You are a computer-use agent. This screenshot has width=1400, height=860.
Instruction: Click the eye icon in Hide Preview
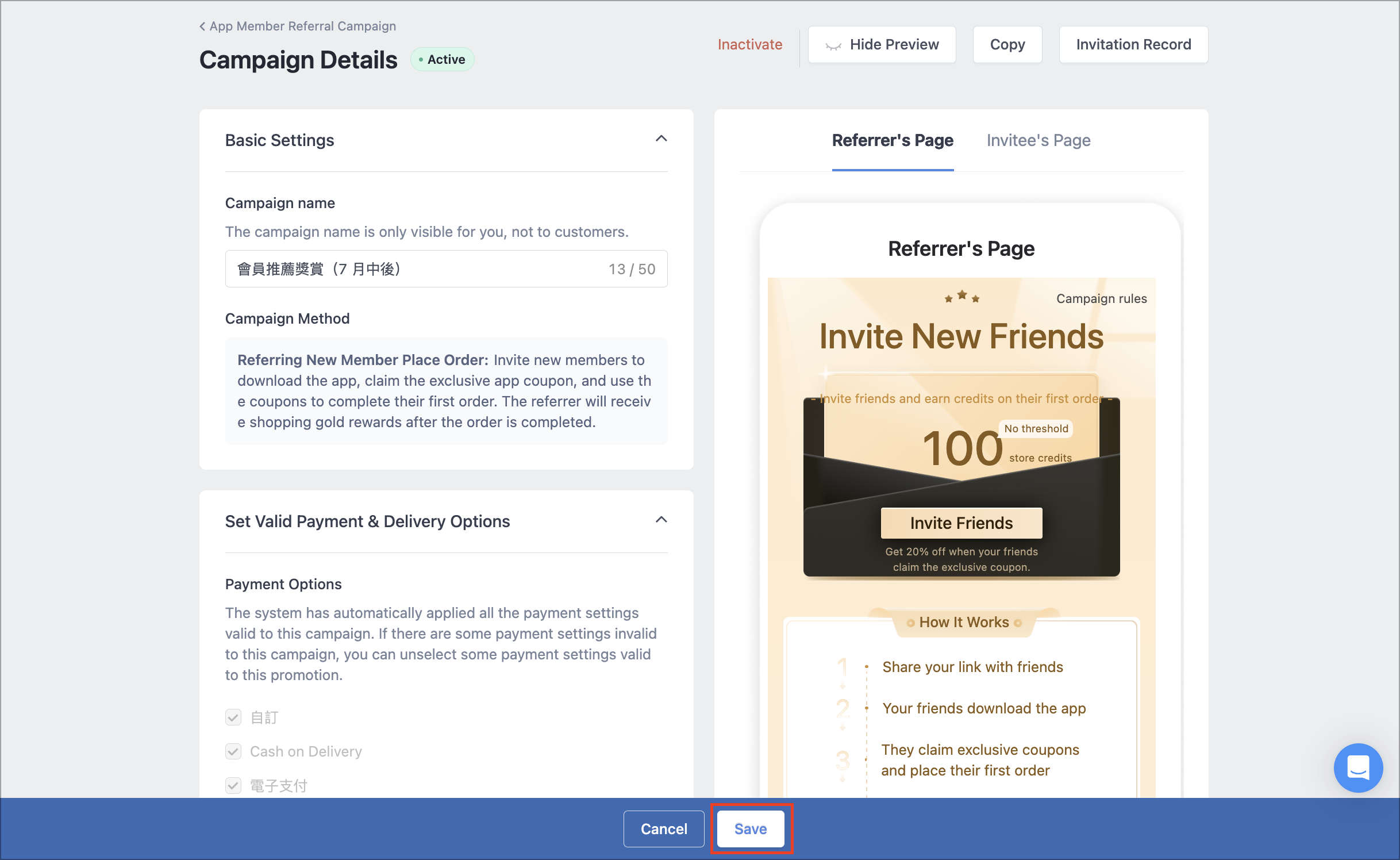click(833, 45)
